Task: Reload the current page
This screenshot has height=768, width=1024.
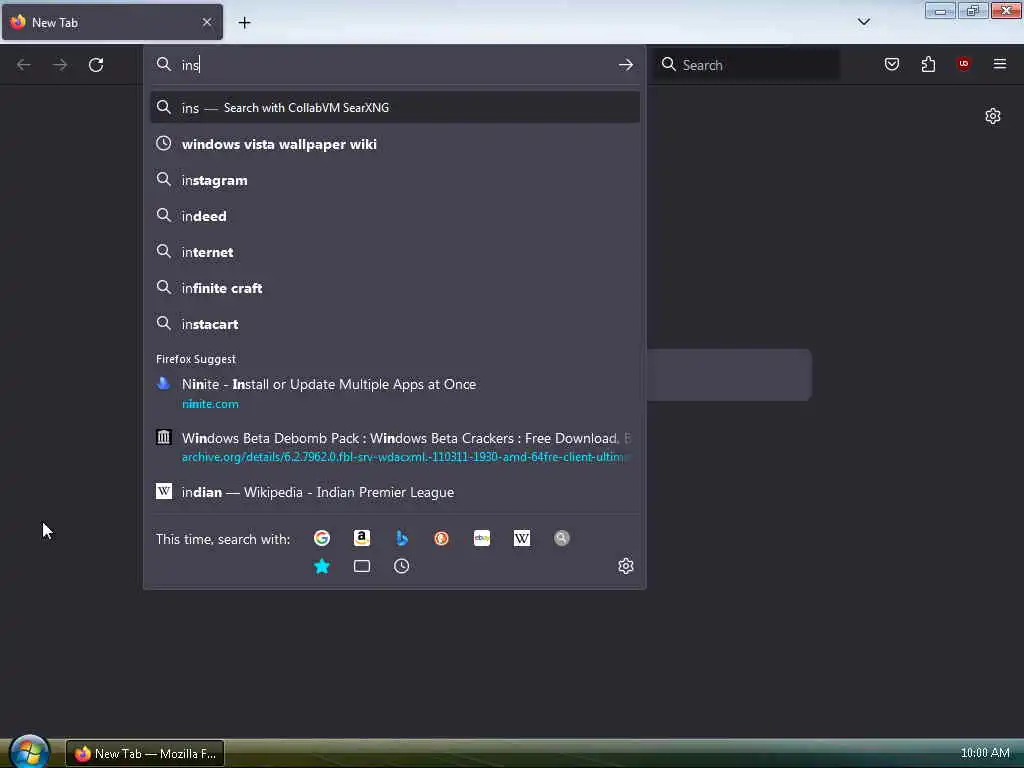Action: tap(96, 65)
